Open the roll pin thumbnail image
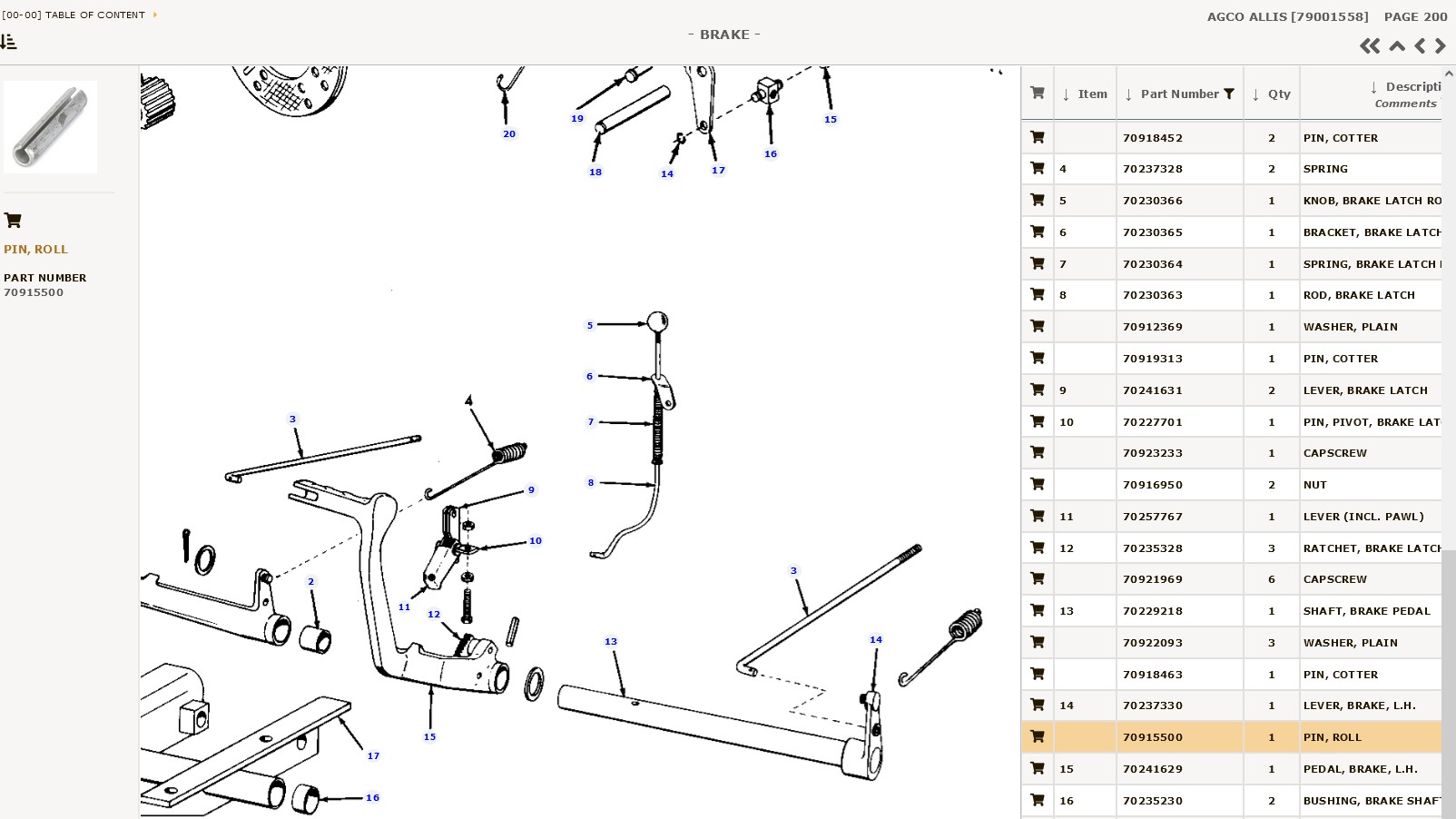 51,127
